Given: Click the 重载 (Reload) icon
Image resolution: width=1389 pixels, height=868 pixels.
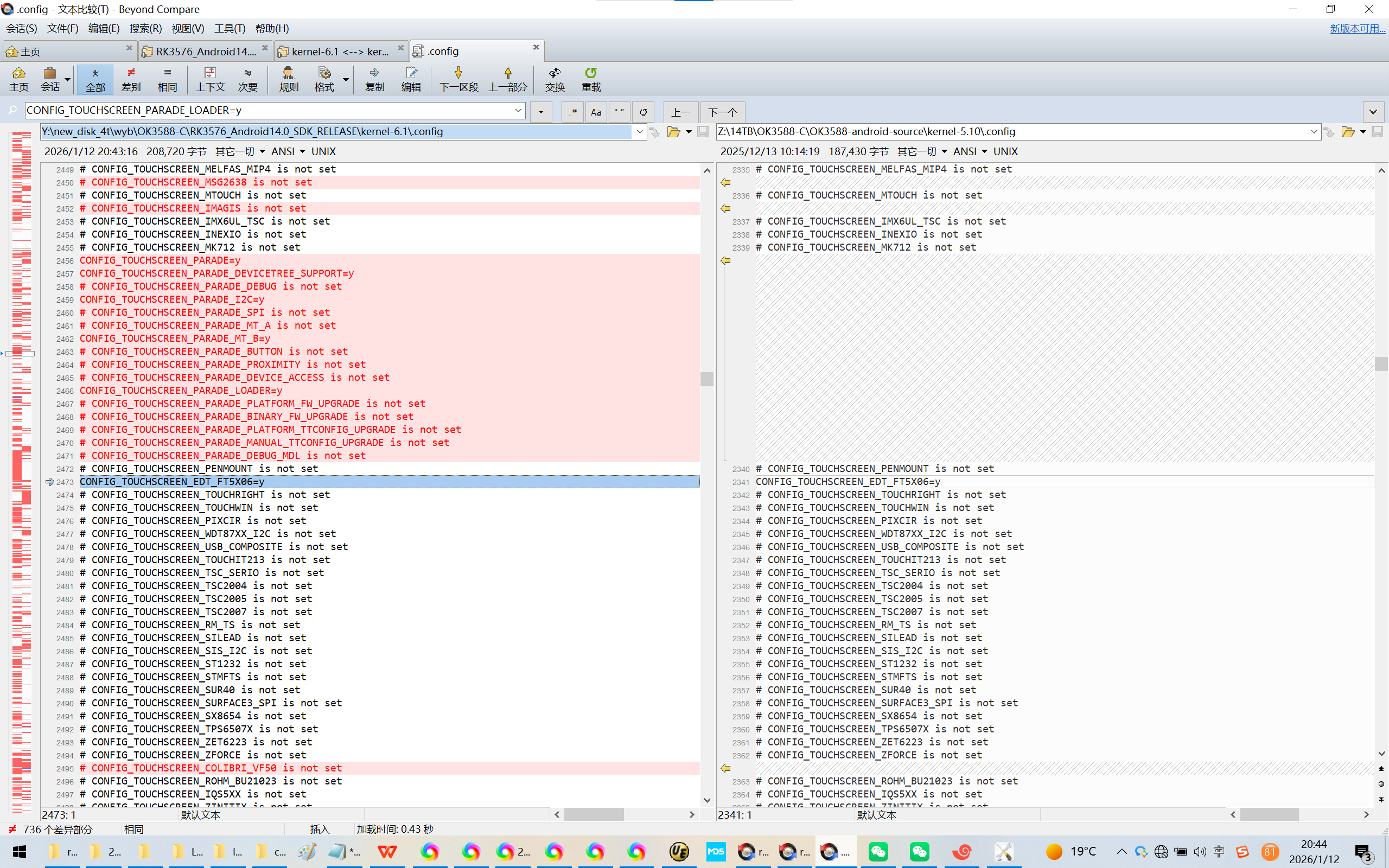Looking at the screenshot, I should (591, 79).
